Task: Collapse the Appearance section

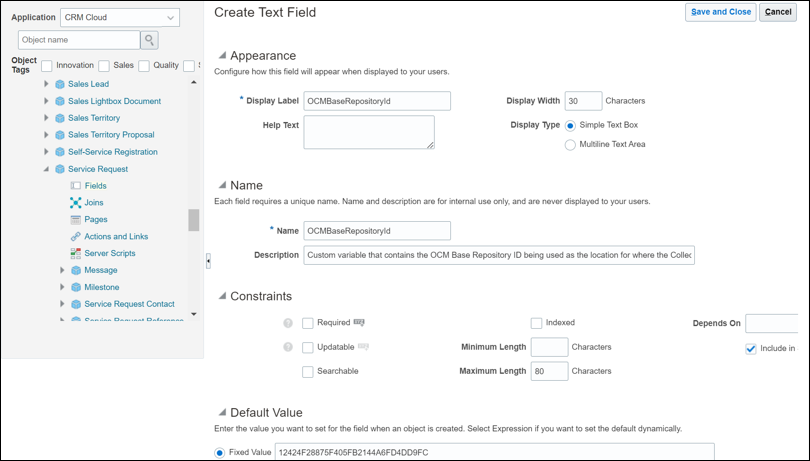Action: click(222, 56)
